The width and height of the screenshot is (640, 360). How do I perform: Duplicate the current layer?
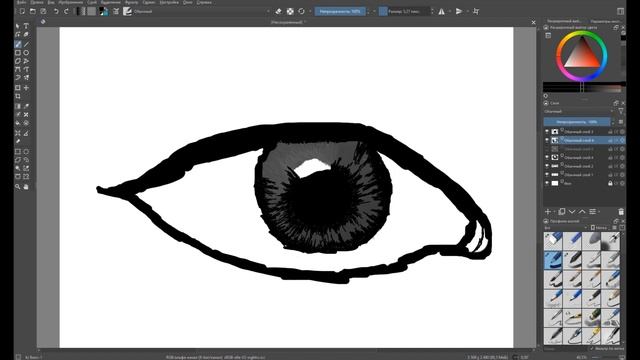562,211
